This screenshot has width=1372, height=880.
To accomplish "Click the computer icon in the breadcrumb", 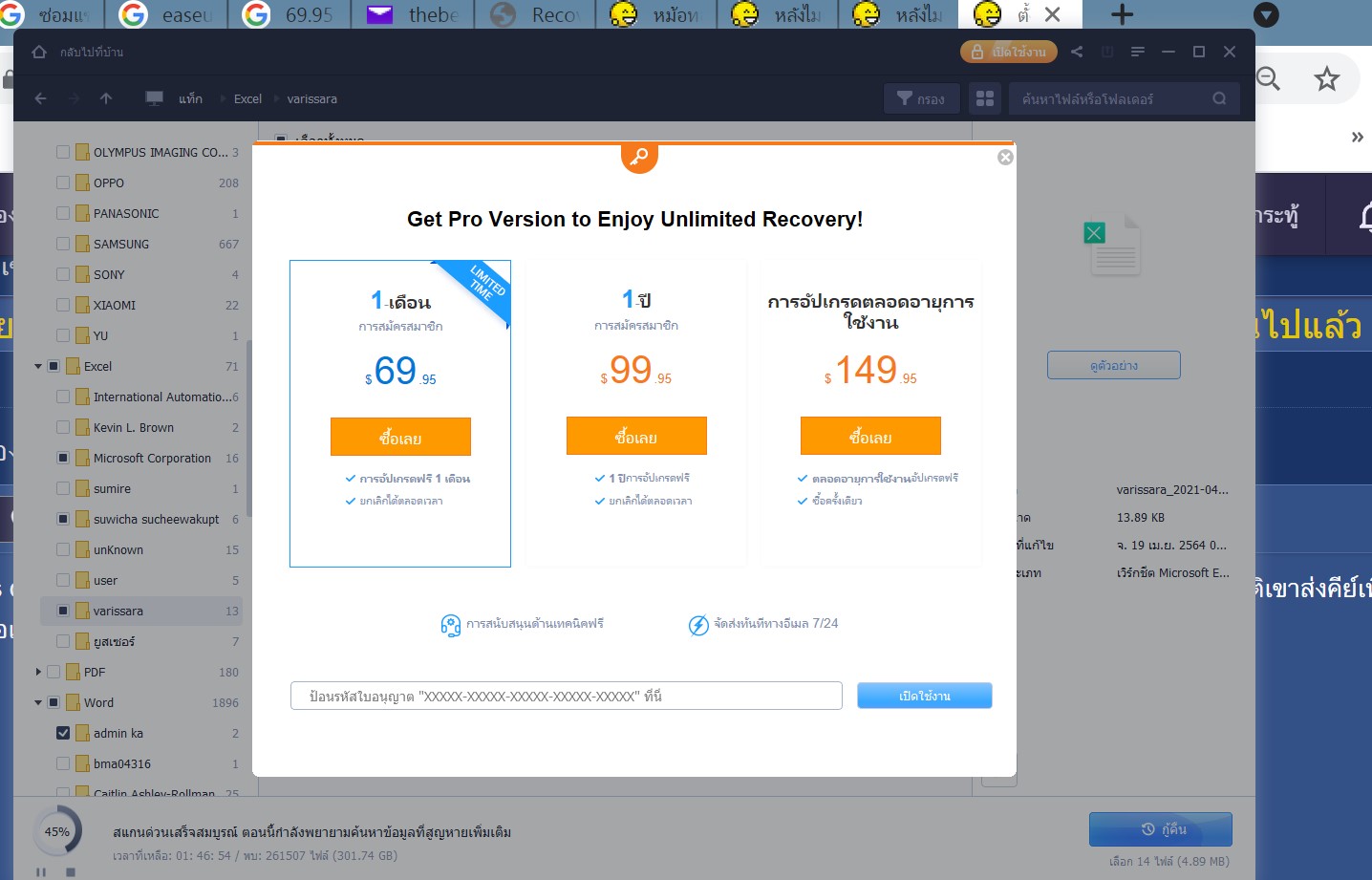I will [x=154, y=98].
